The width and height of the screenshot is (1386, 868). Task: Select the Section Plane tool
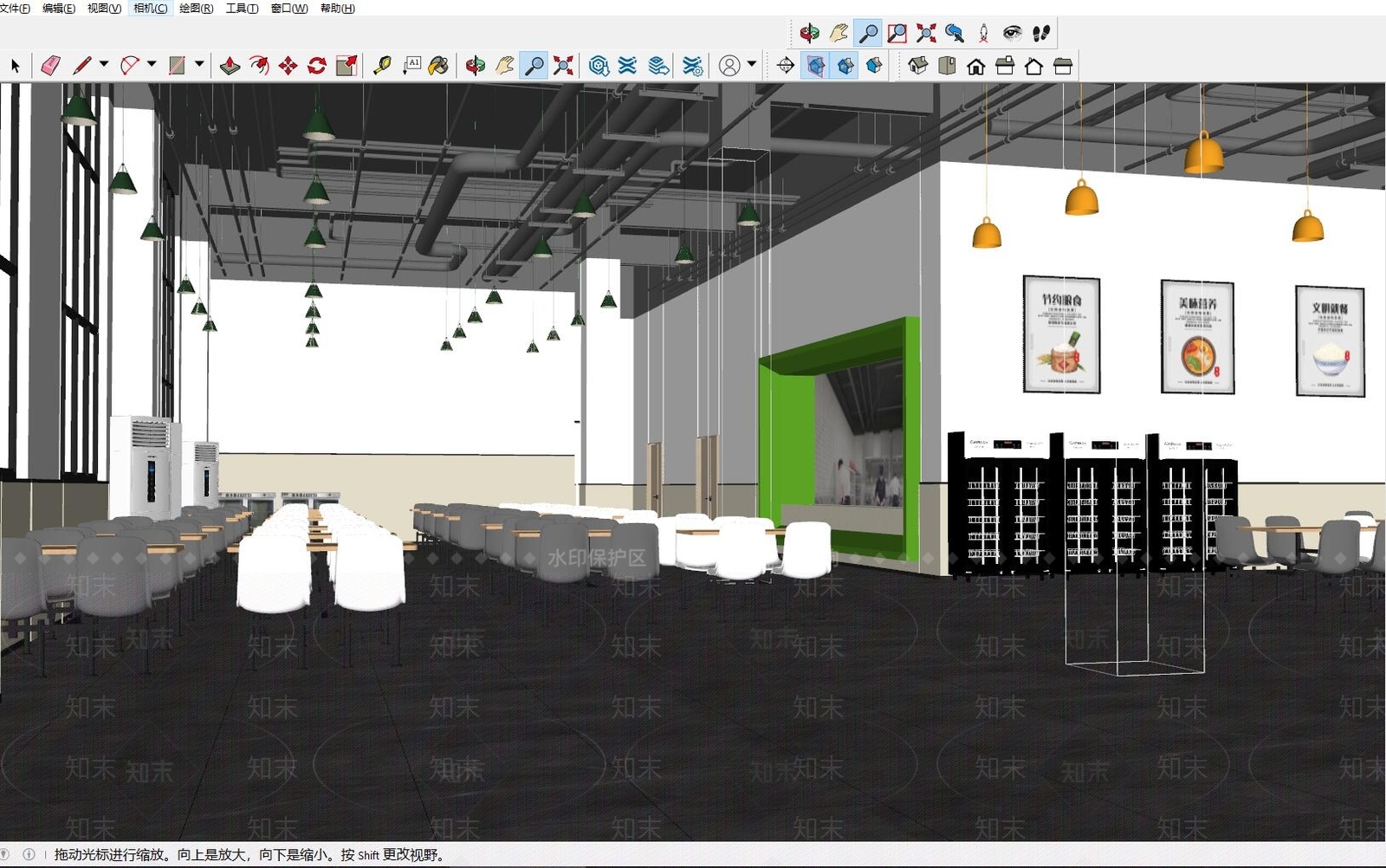[x=786, y=66]
